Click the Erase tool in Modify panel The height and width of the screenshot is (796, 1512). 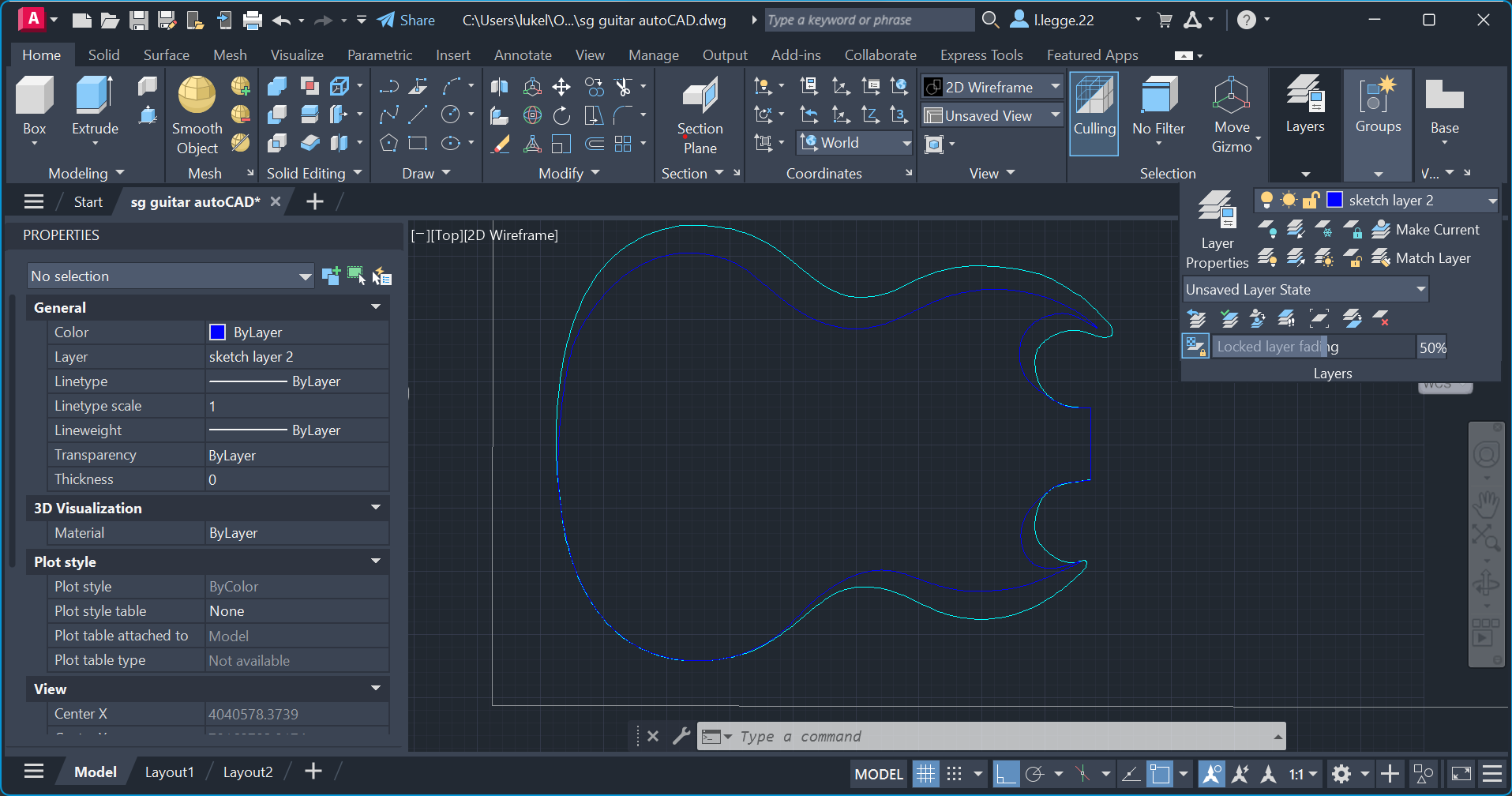501,144
